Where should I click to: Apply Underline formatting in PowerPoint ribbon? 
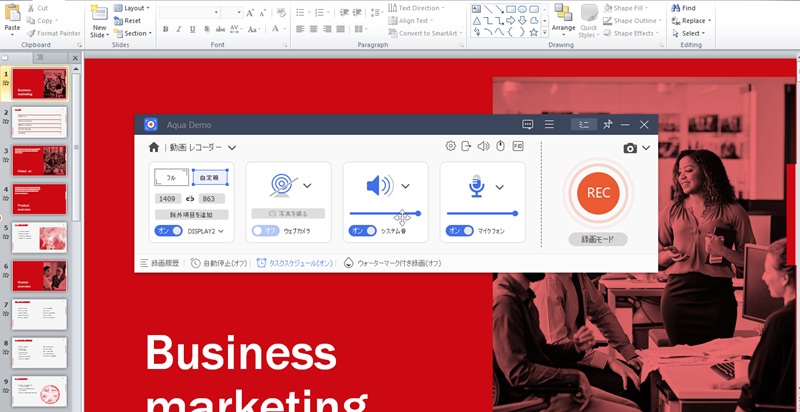192,29
